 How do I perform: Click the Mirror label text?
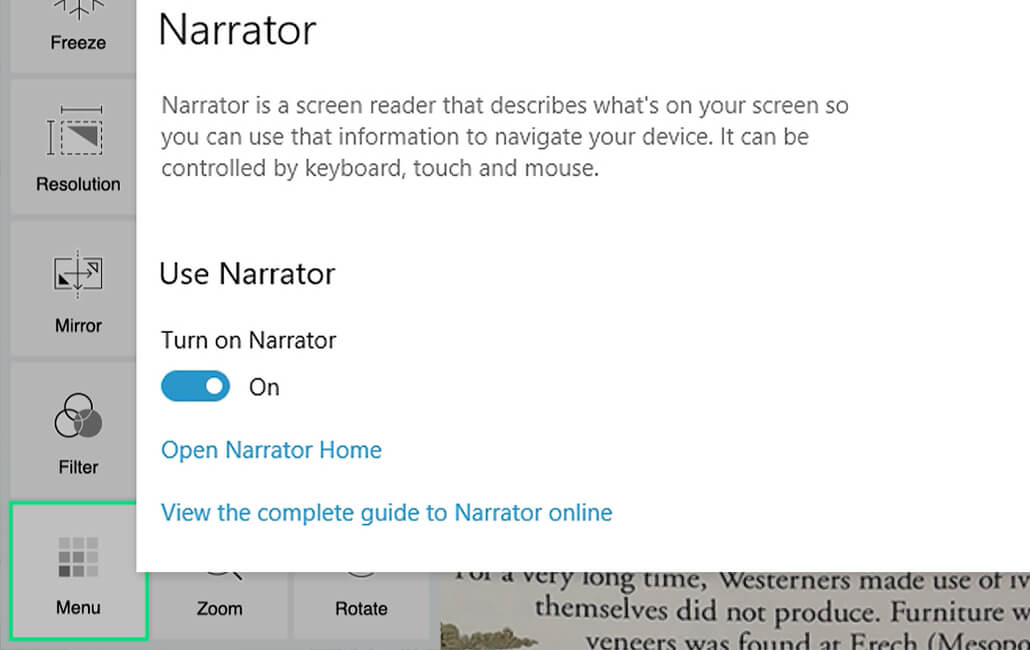point(78,326)
